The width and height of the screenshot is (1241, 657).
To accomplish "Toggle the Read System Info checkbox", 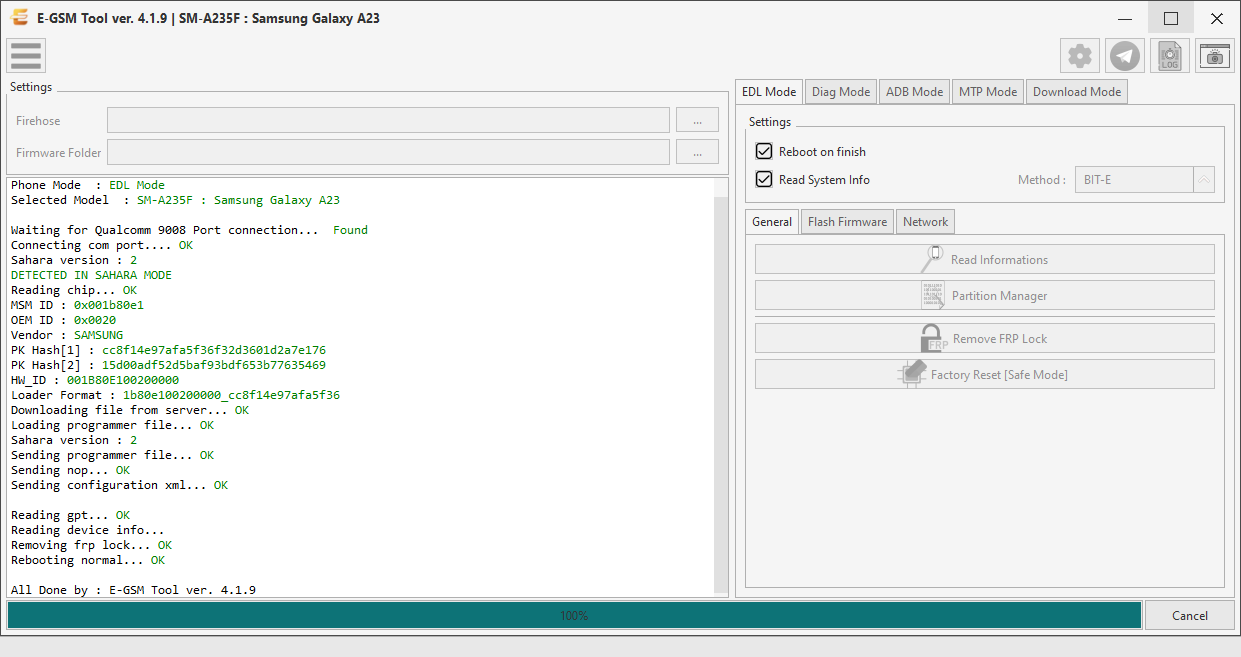I will click(x=764, y=180).
